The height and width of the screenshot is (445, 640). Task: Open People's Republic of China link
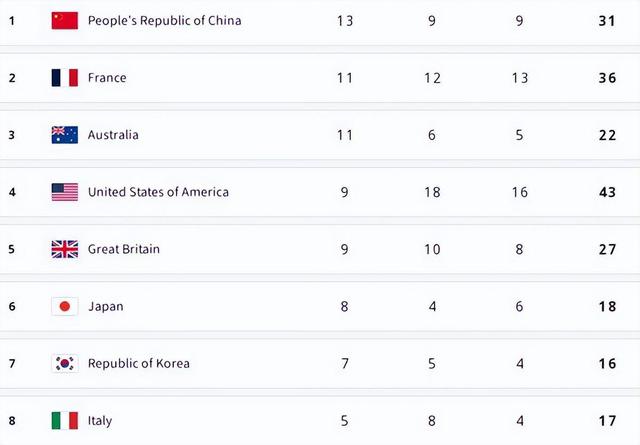[164, 20]
